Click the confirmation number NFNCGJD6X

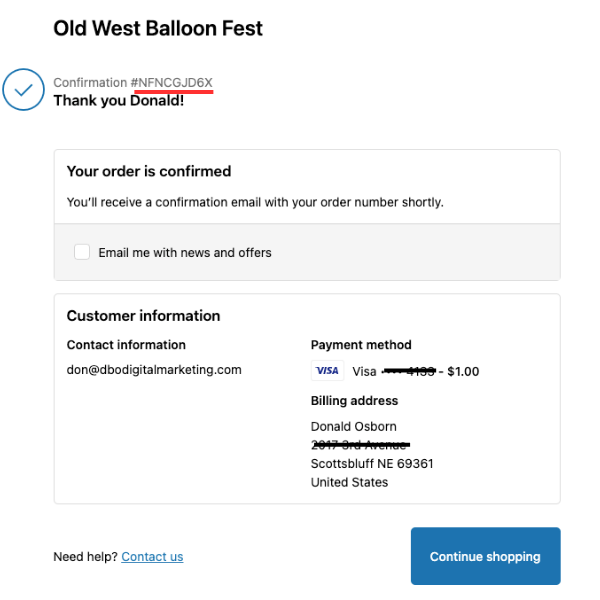[x=175, y=82]
